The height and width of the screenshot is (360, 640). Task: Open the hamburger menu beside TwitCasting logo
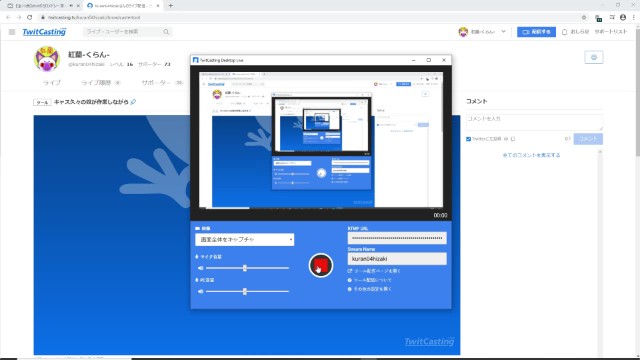click(x=12, y=32)
